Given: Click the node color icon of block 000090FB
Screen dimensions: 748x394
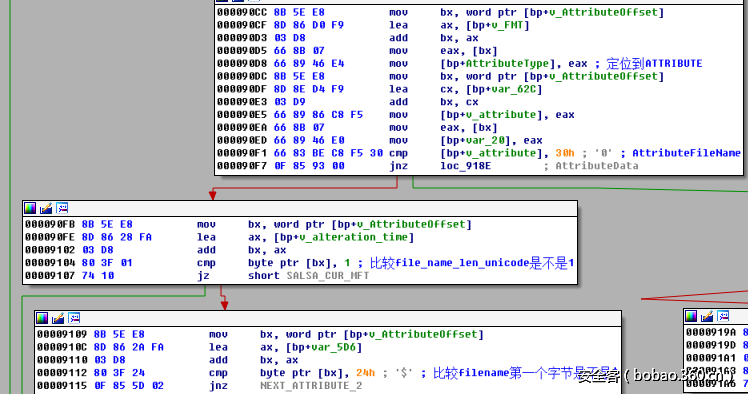Looking at the screenshot, I should (30, 208).
